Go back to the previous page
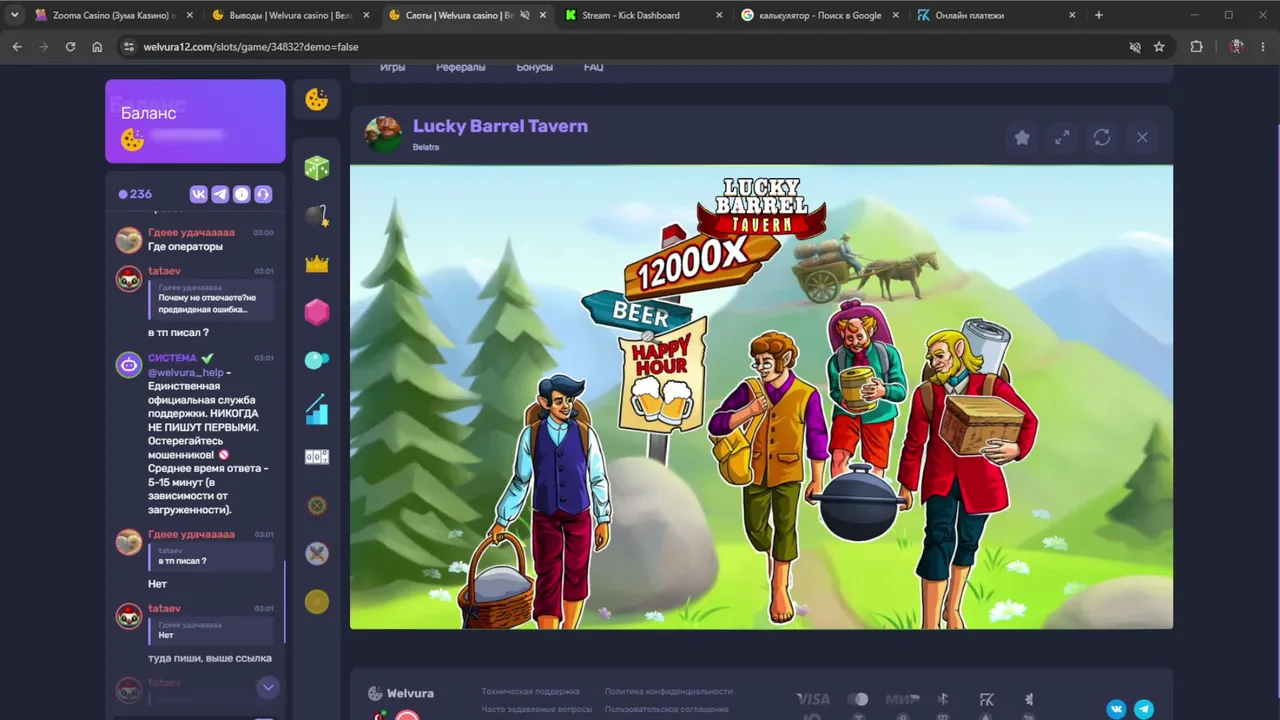Image resolution: width=1280 pixels, height=720 pixels. click(17, 47)
